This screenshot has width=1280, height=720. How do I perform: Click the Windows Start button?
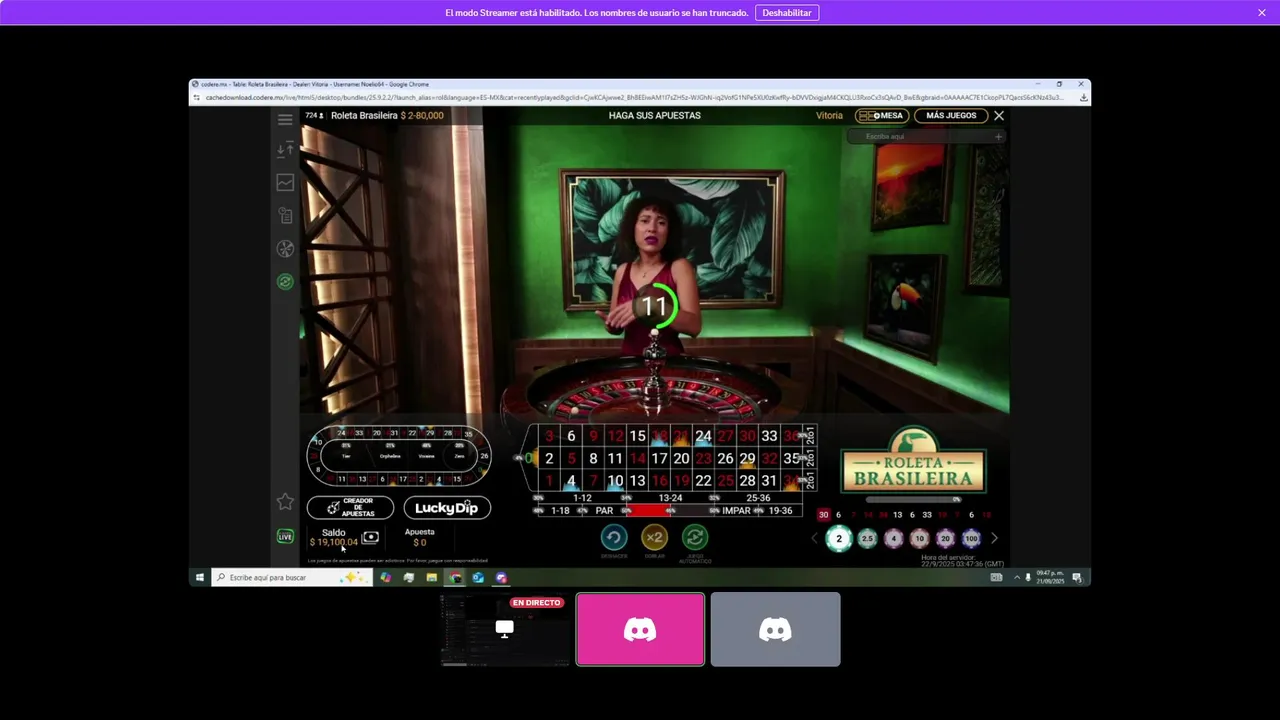[x=200, y=578]
